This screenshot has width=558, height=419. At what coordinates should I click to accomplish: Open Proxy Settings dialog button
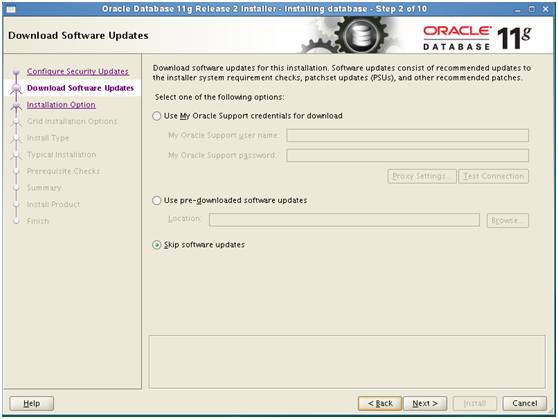tap(422, 177)
